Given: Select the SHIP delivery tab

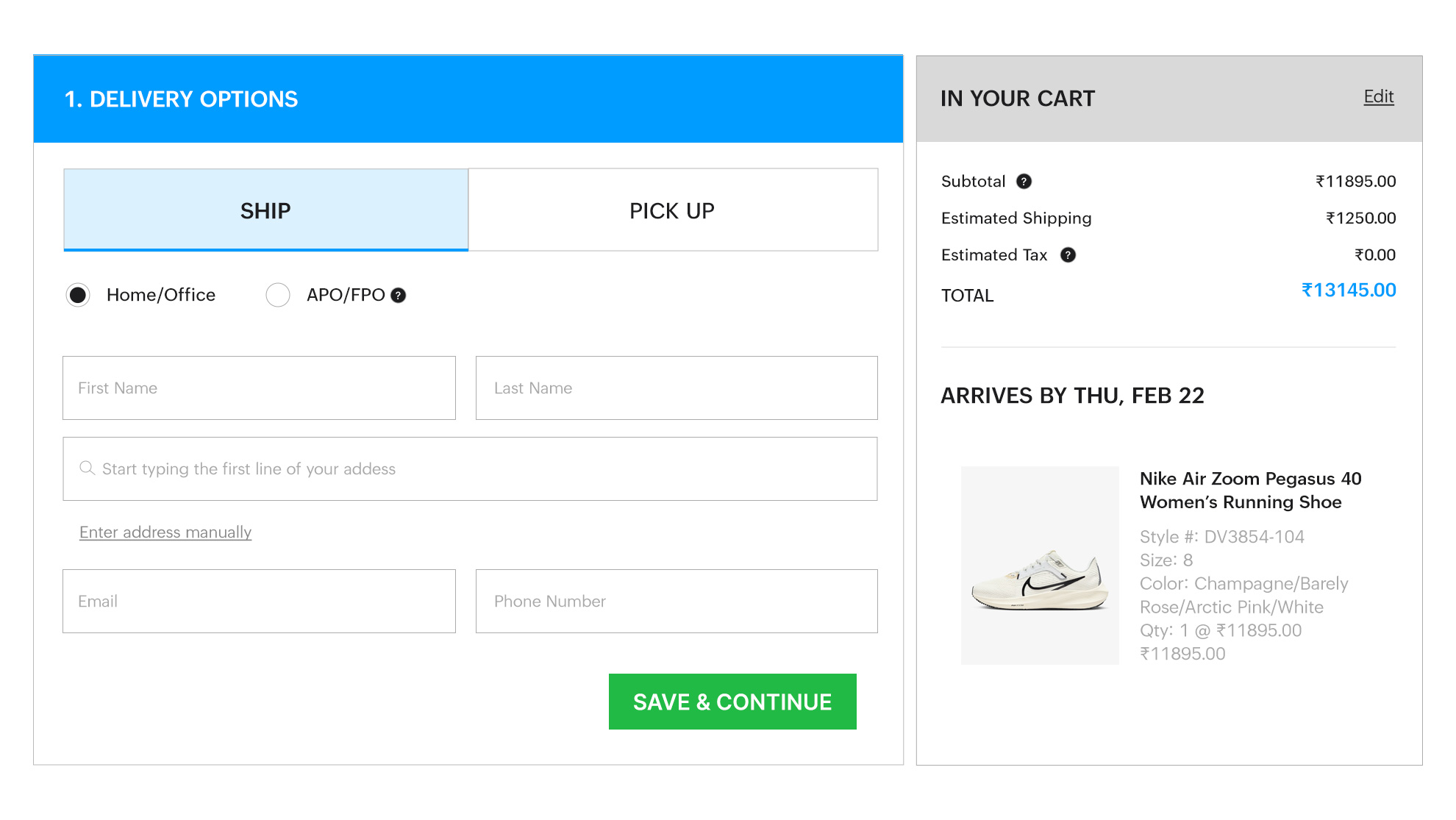Looking at the screenshot, I should 265,210.
